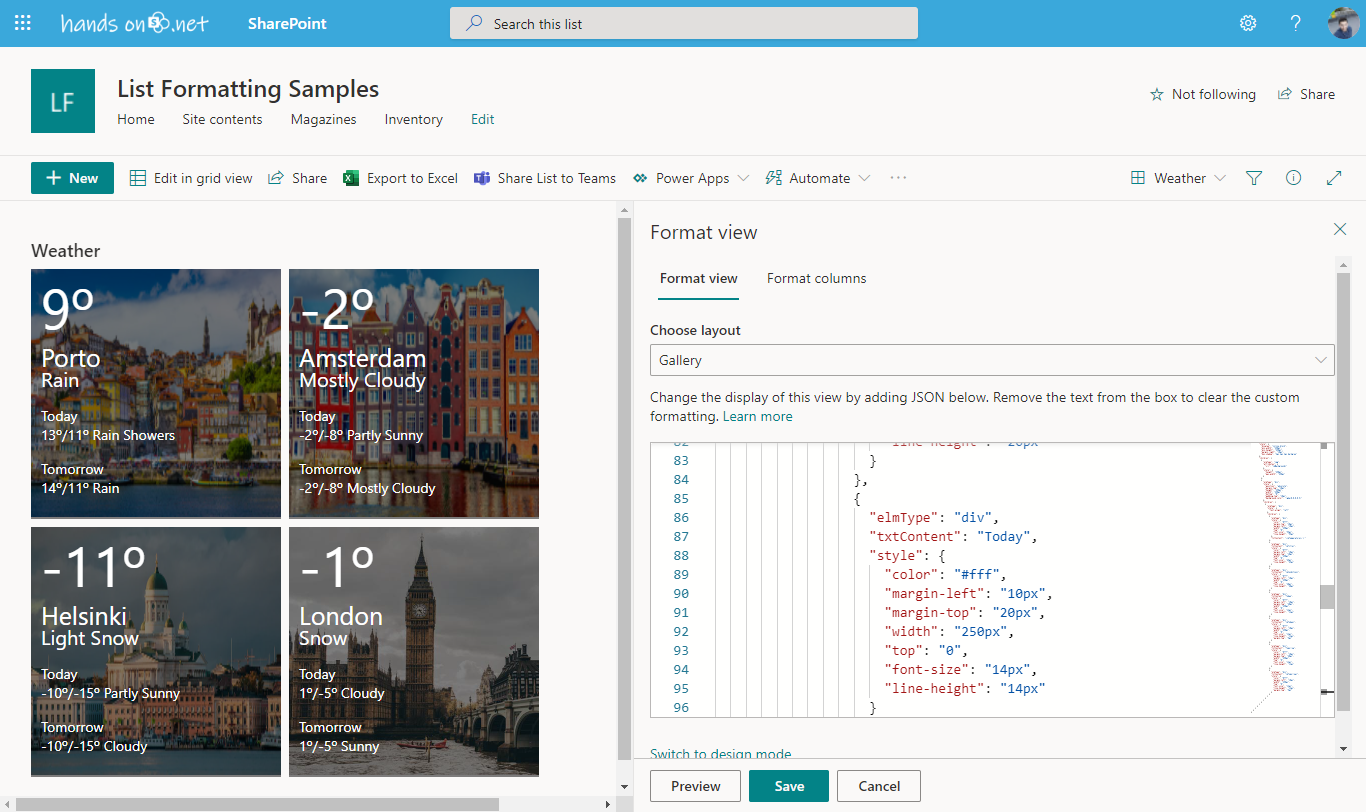The image size is (1366, 812).
Task: Open Edit in grid view
Action: pyautogui.click(x=190, y=178)
